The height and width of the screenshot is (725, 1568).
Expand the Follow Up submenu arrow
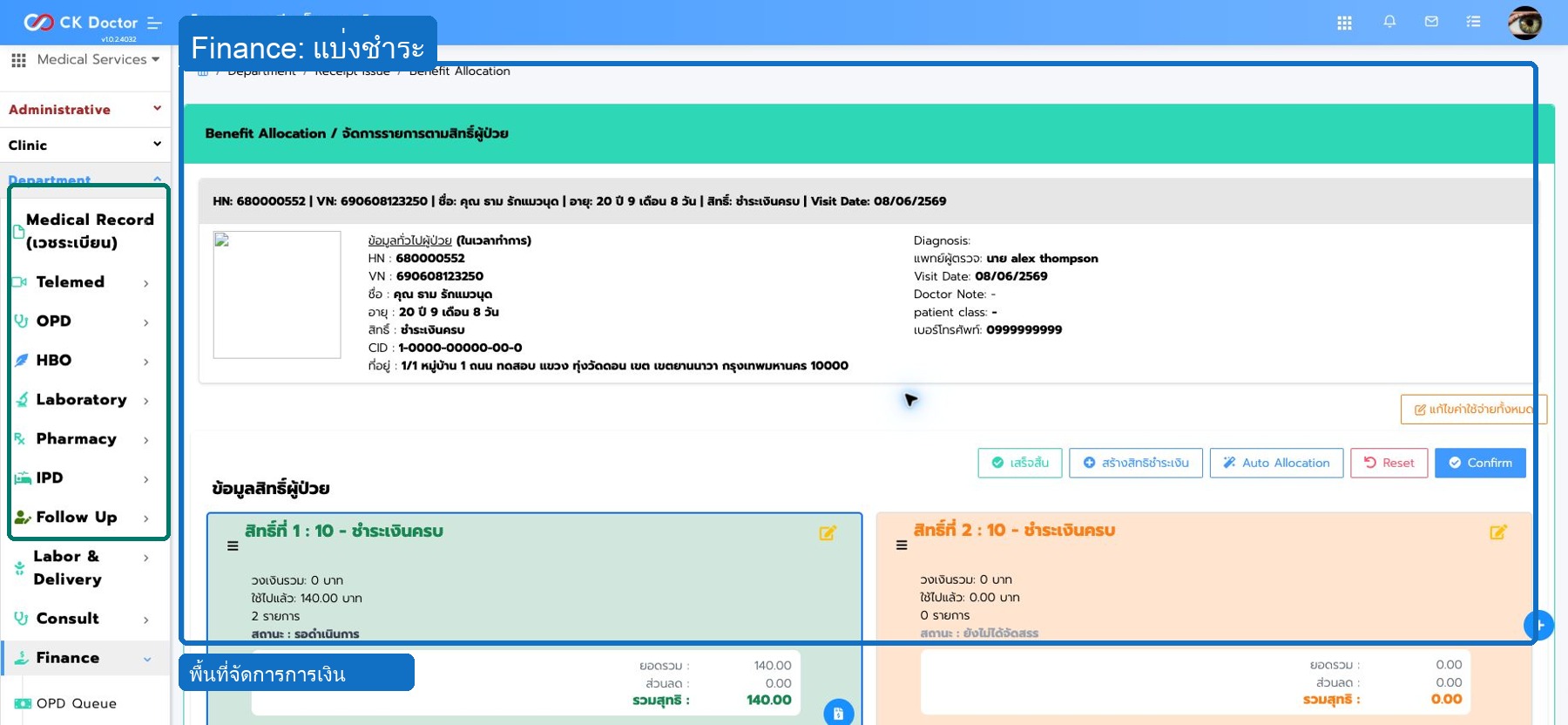click(x=145, y=518)
